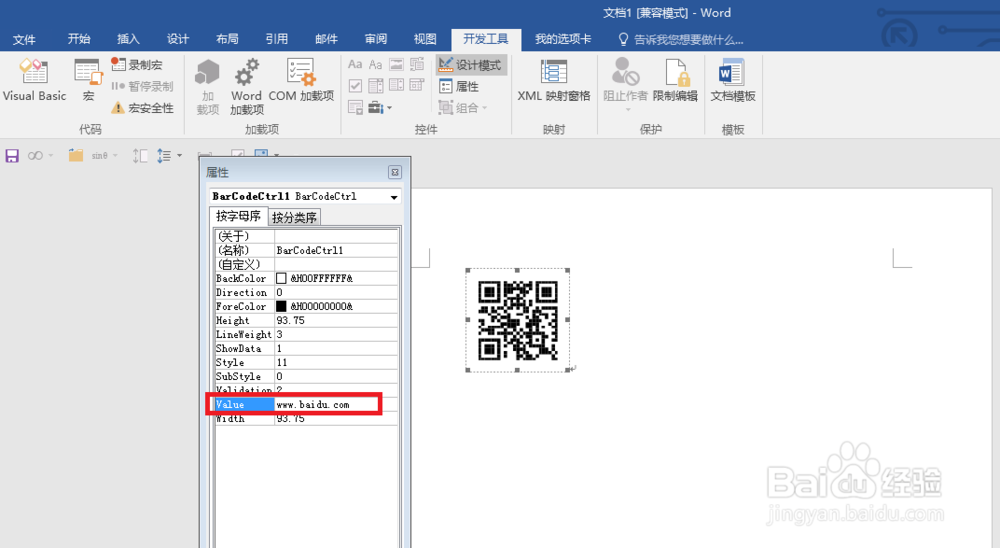Screen dimensions: 1000x548
Task: Click the purple Save icon in quick toolbar
Action: pos(12,156)
